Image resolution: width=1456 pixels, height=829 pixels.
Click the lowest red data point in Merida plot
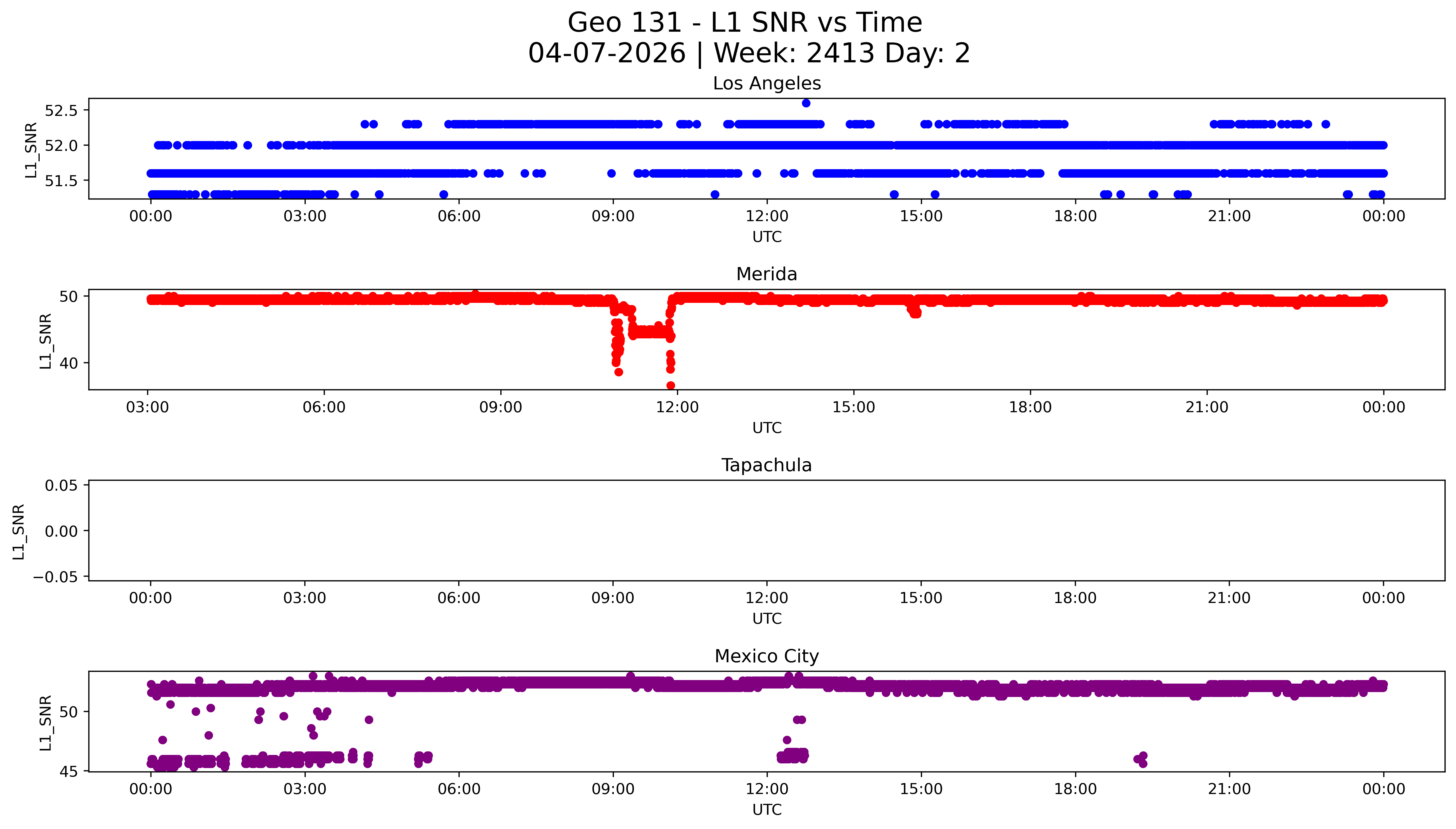point(671,385)
